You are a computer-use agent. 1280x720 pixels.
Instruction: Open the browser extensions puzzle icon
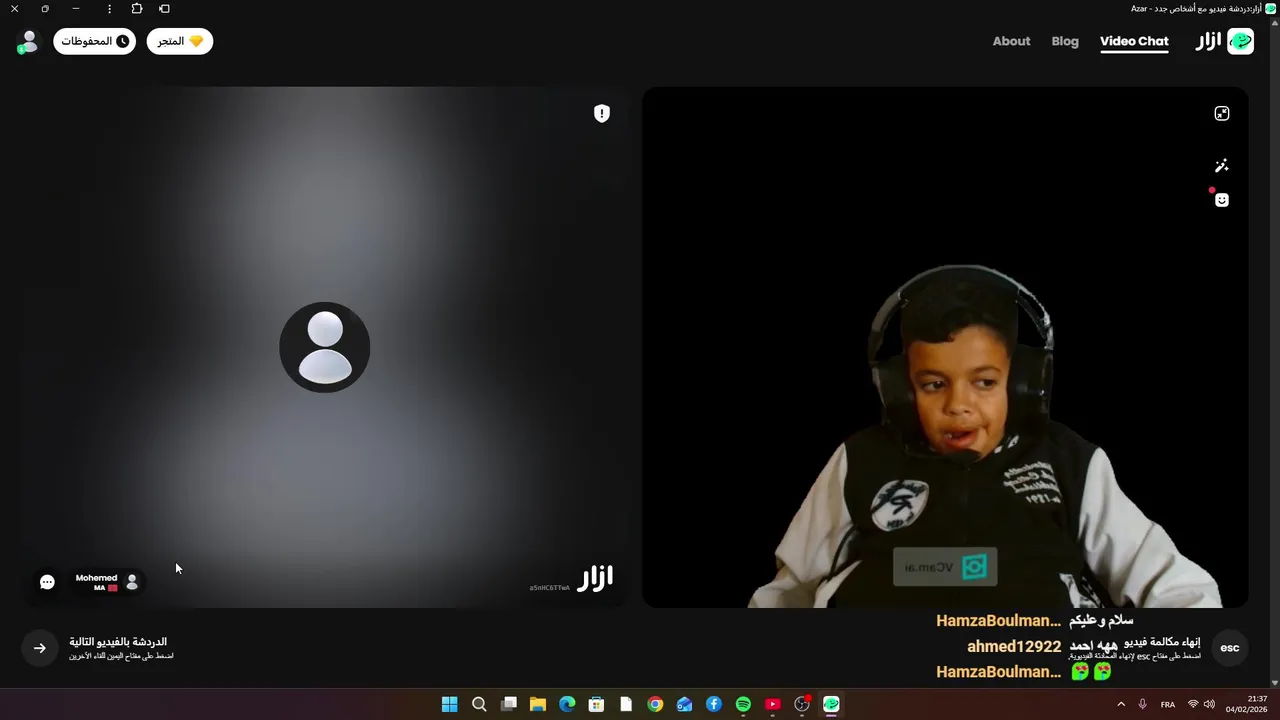(x=137, y=8)
